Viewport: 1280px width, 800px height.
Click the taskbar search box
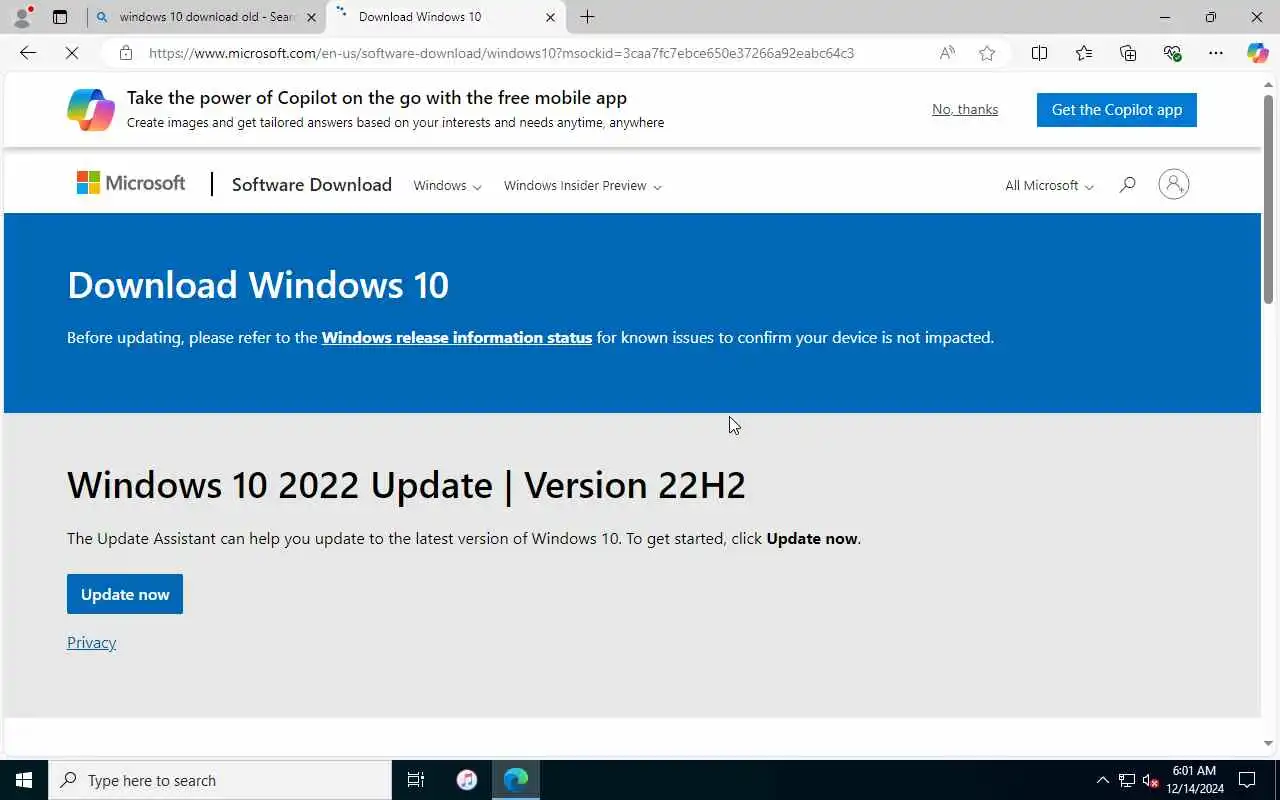point(220,780)
